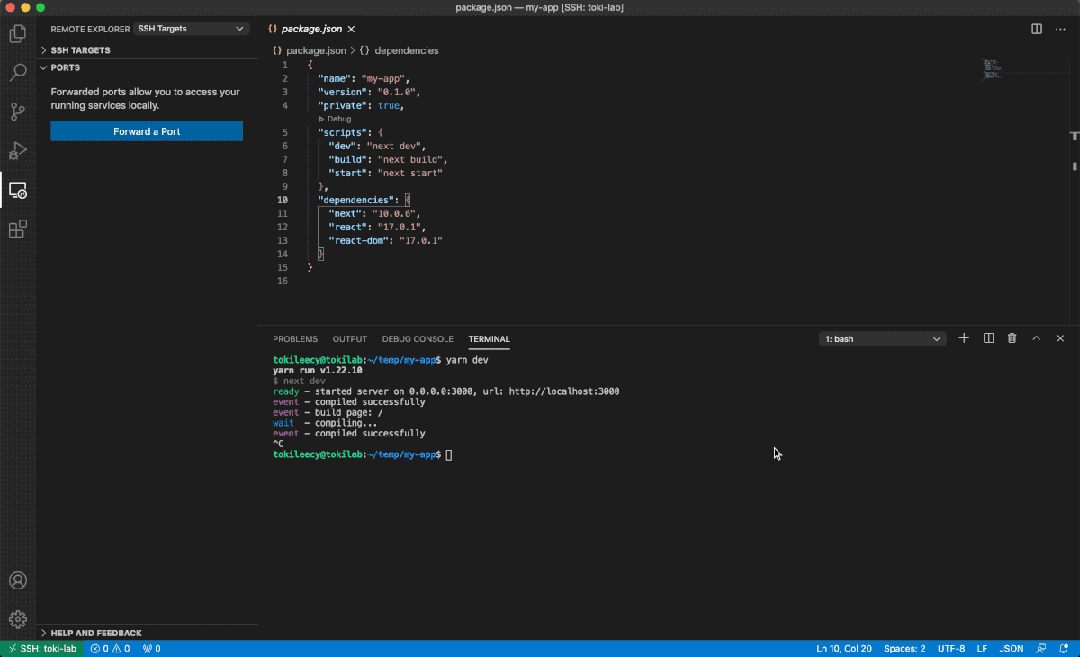
Task: Open the Explorer view in the activity bar
Action: point(17,33)
